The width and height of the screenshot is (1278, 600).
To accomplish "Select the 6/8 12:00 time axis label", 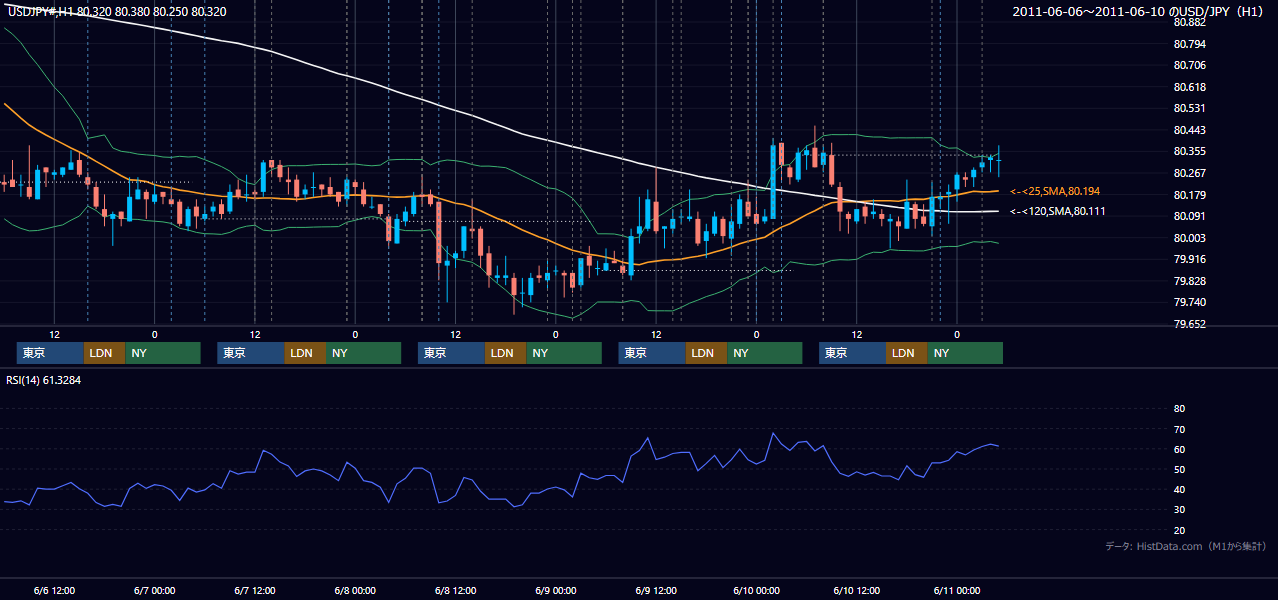I will 455,590.
